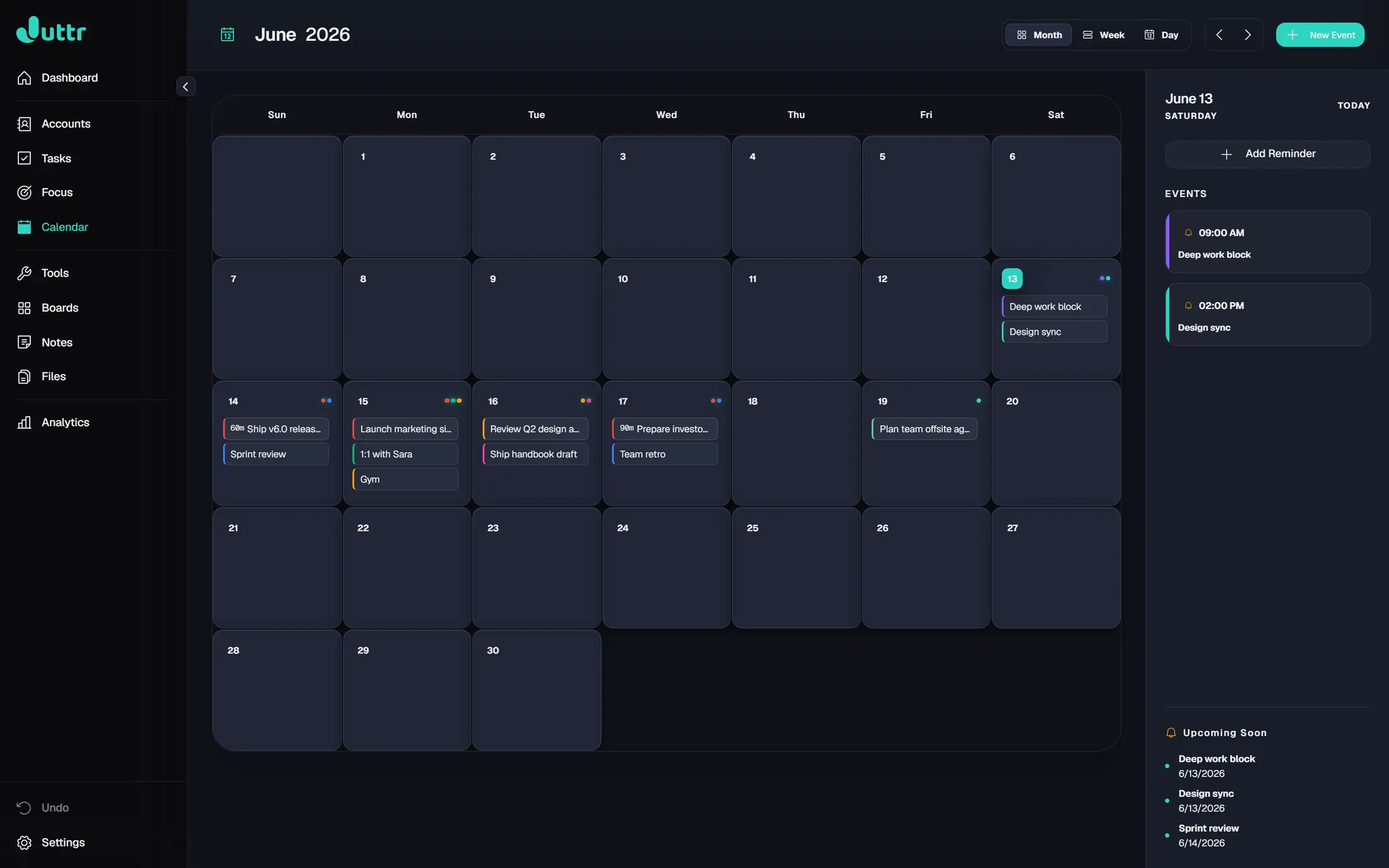
Task: Select Deep work block in Upcoming Soon
Action: click(x=1216, y=766)
